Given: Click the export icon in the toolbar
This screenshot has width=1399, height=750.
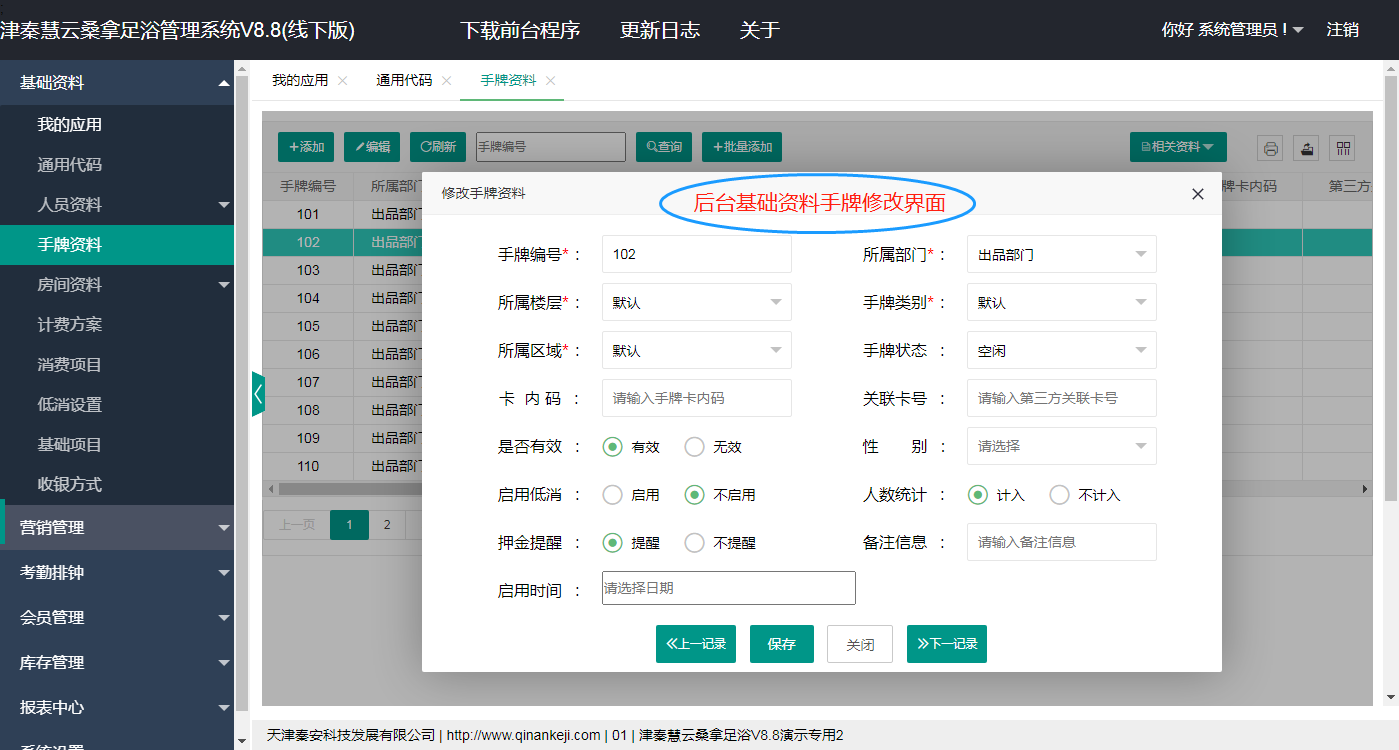Looking at the screenshot, I should tap(1306, 148).
